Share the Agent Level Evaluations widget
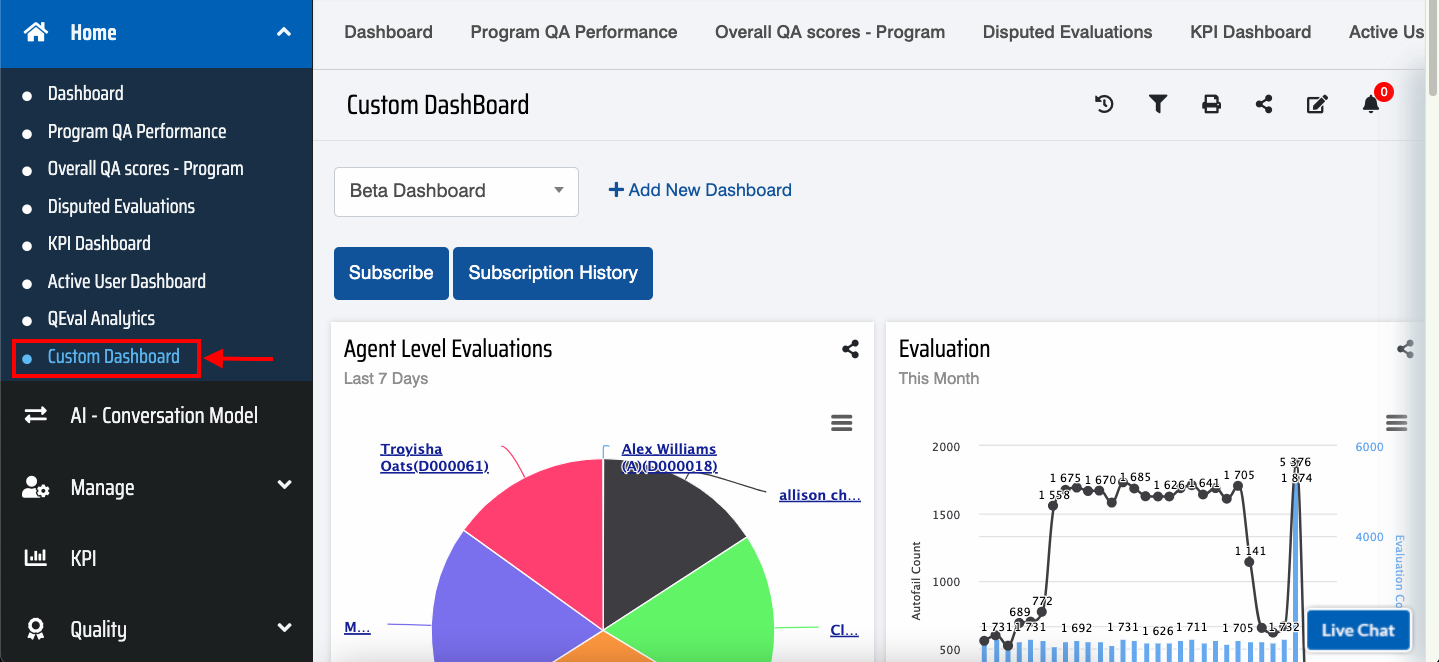Screen dimensions: 1439x662 click(x=850, y=349)
